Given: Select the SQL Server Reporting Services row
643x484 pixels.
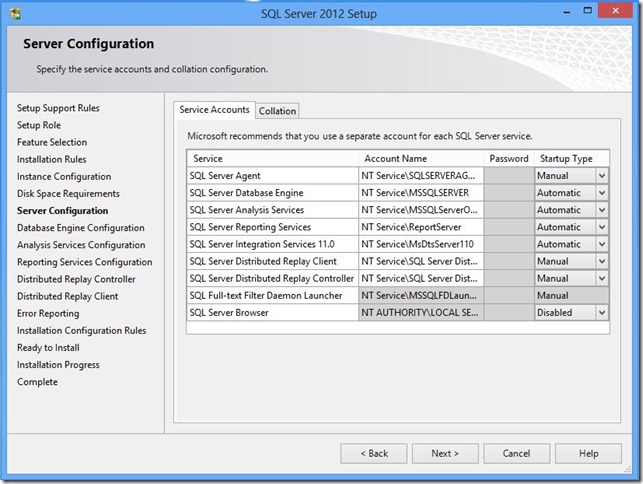Looking at the screenshot, I should (x=273, y=227).
